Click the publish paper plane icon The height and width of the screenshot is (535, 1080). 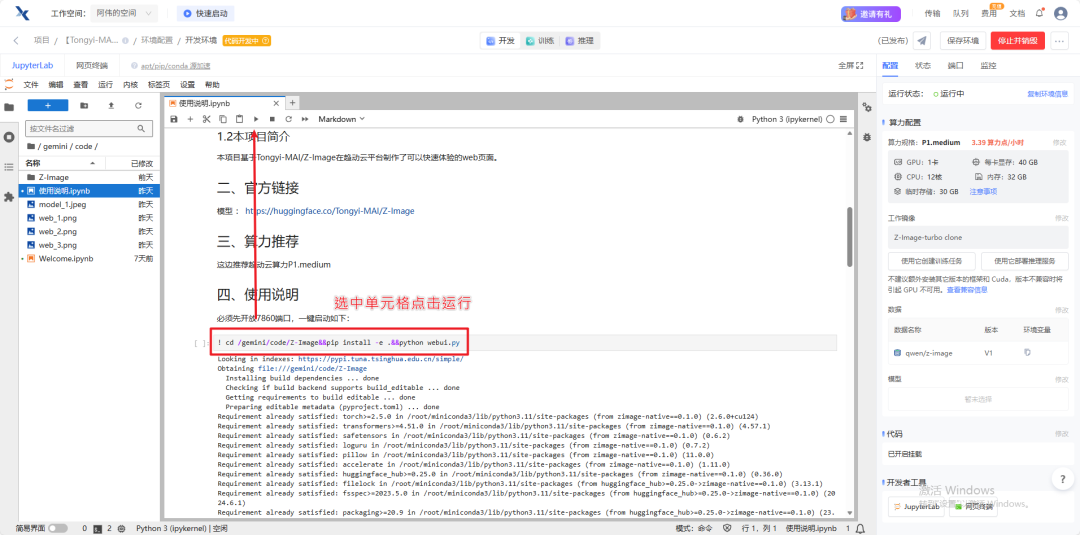pyautogui.click(x=922, y=41)
